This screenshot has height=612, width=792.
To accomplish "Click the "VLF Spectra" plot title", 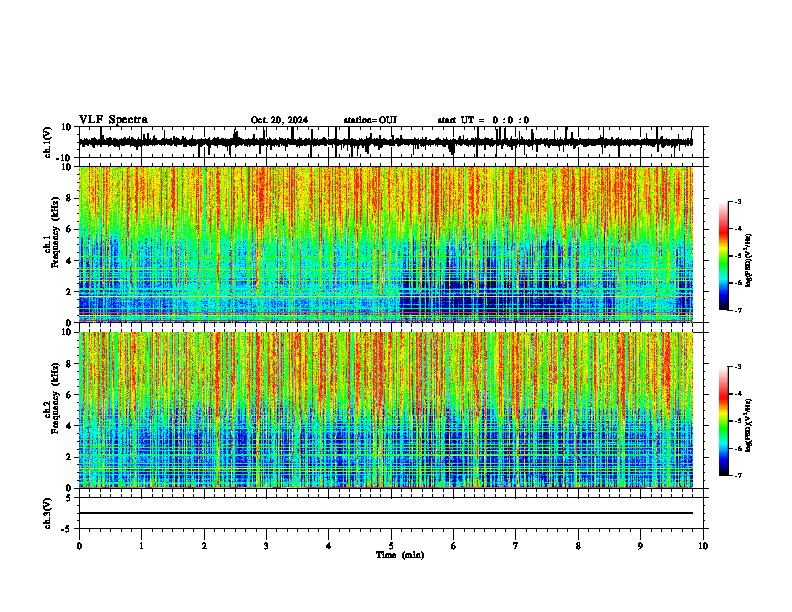I will coord(113,120).
